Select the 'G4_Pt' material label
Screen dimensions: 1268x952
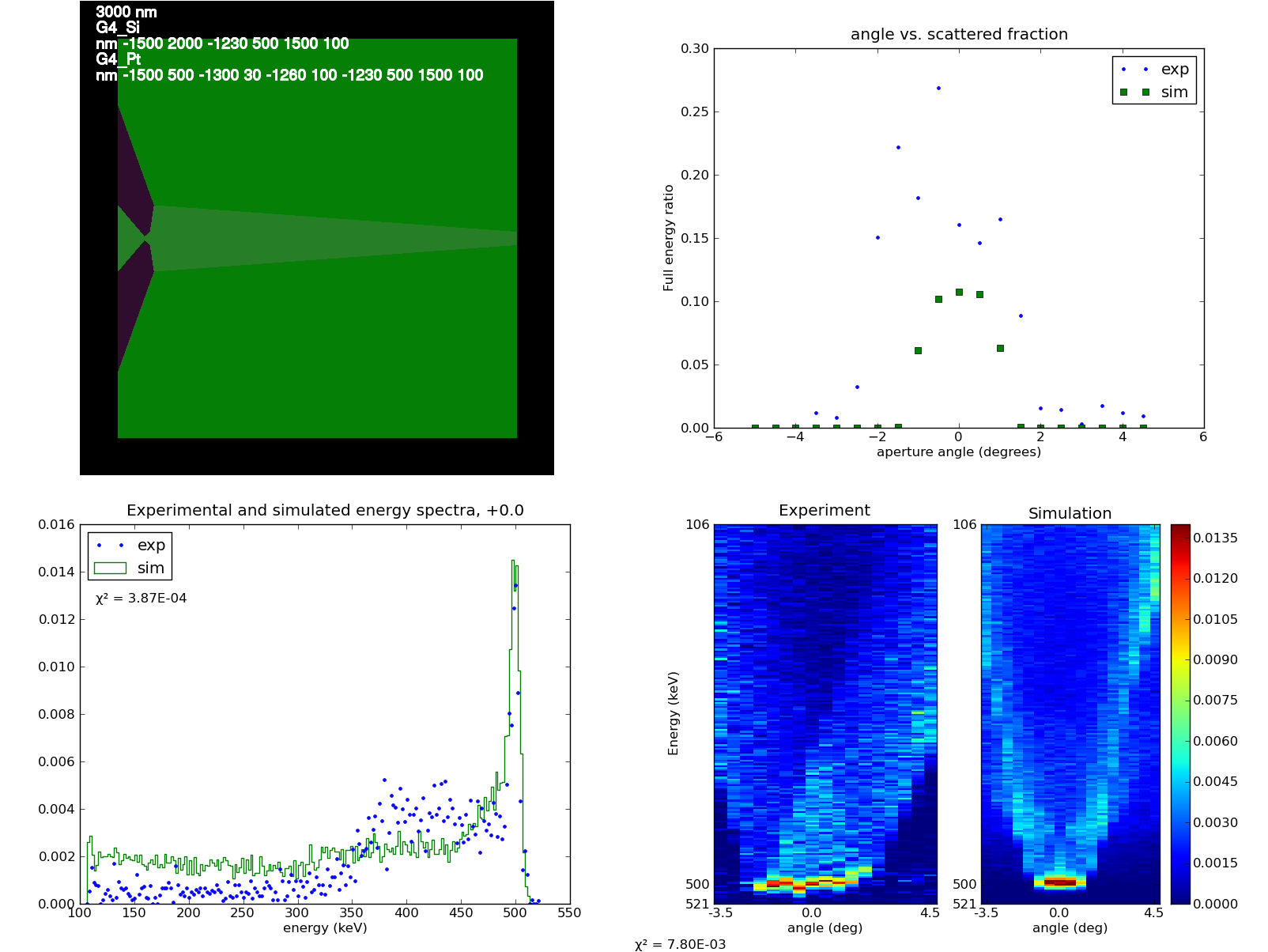tap(118, 60)
